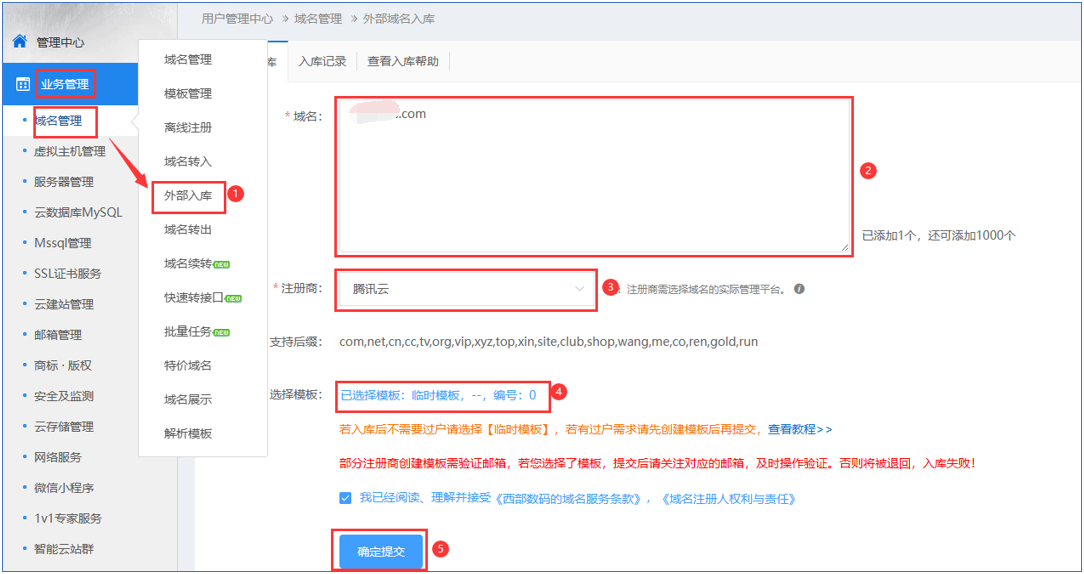Viewport: 1084px width, 574px height.
Task: Open the 查看入库帮助 tab
Action: 402,61
